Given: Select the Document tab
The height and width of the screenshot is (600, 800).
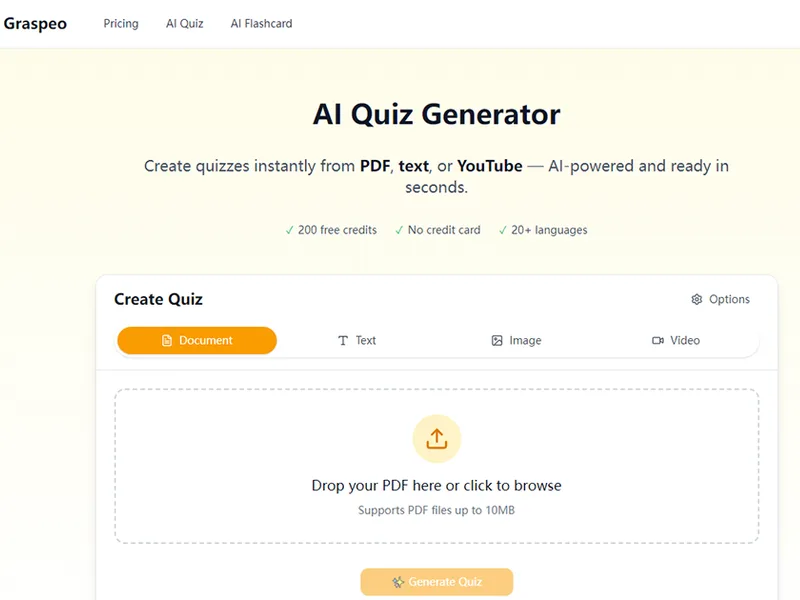Looking at the screenshot, I should (197, 340).
